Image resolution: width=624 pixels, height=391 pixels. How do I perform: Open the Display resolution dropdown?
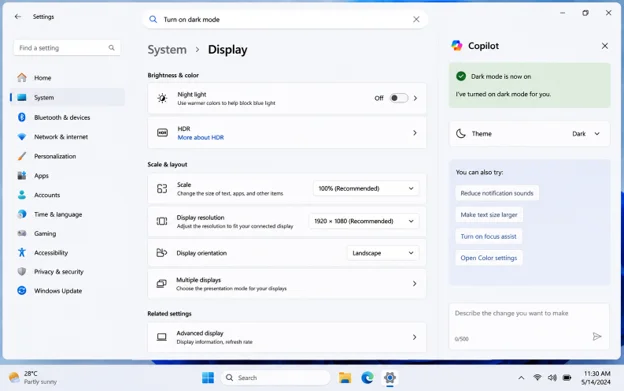(x=364, y=221)
